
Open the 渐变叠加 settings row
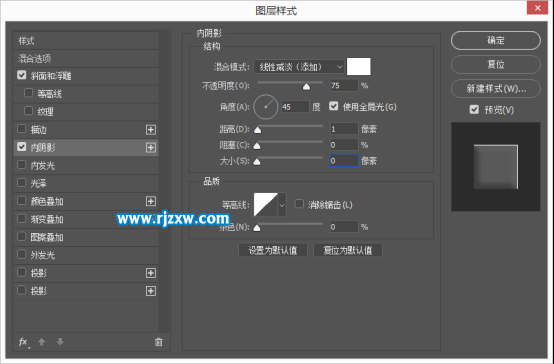[x=86, y=219]
